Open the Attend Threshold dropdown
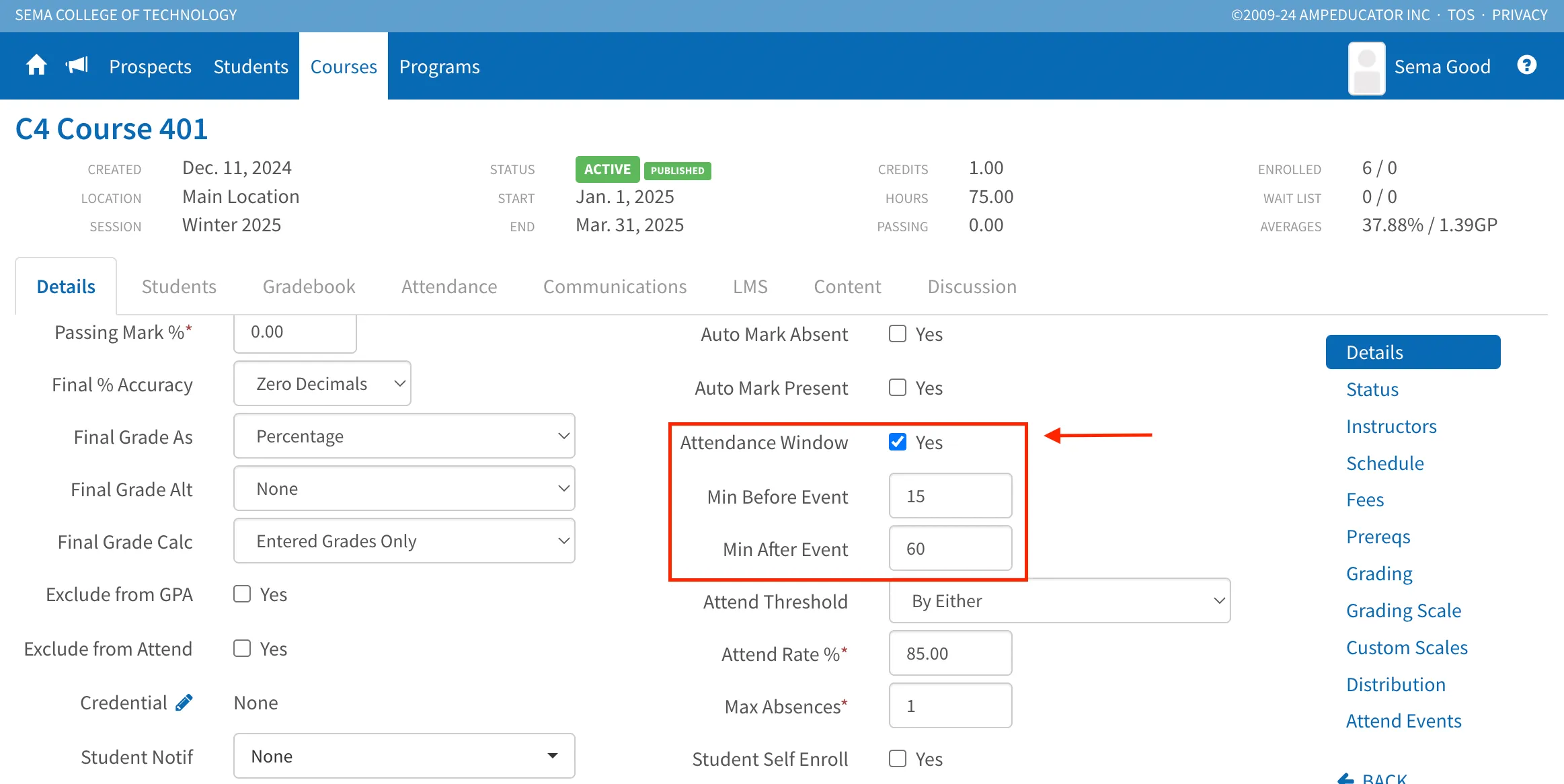This screenshot has height=784, width=1564. [1060, 600]
